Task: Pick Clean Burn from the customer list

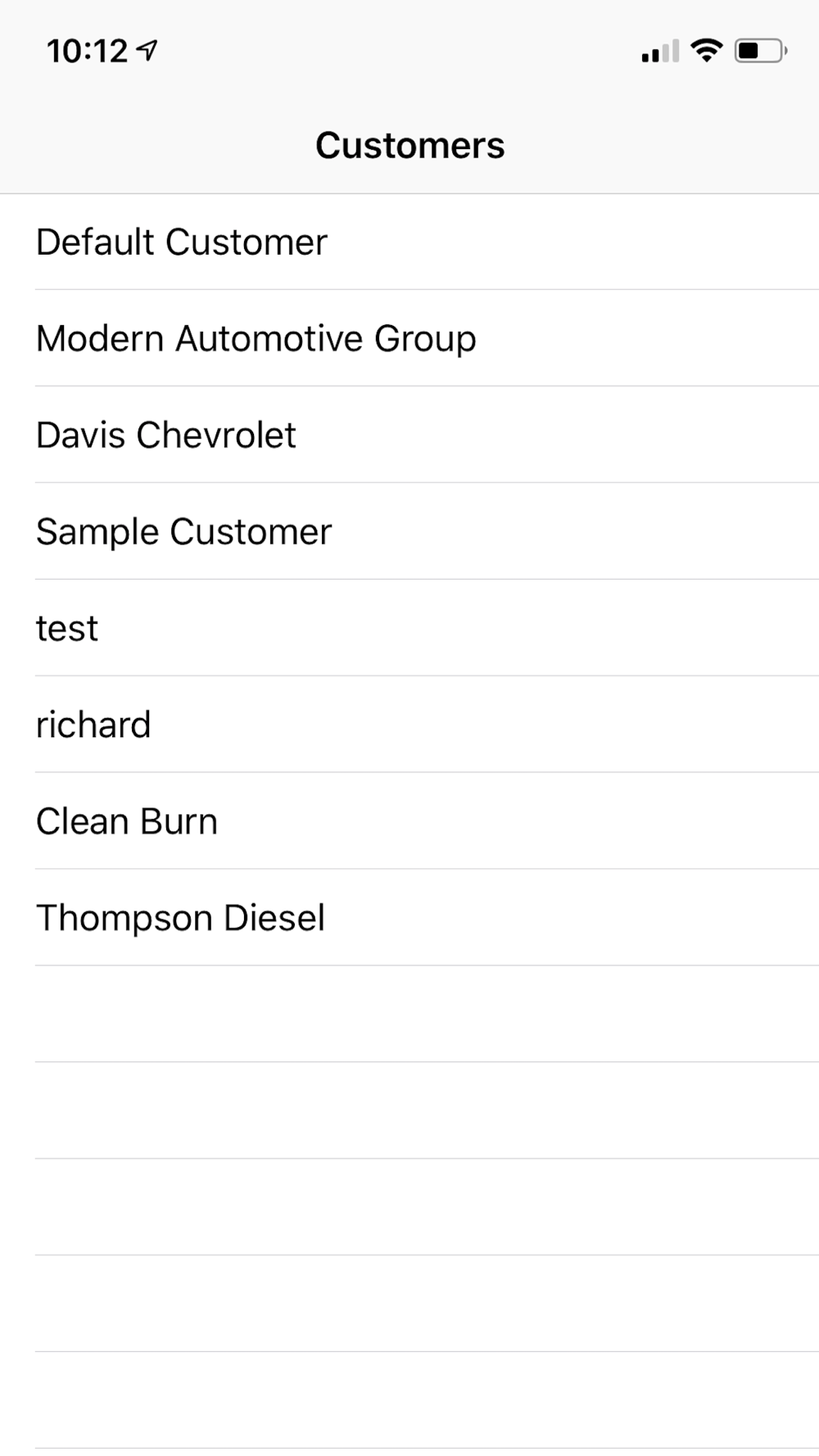Action: pos(127,822)
